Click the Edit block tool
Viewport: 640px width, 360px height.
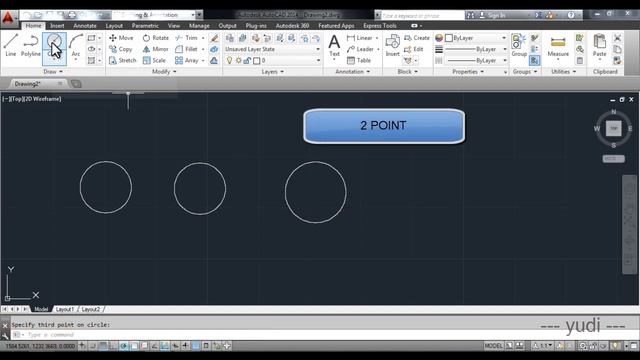tap(413, 49)
